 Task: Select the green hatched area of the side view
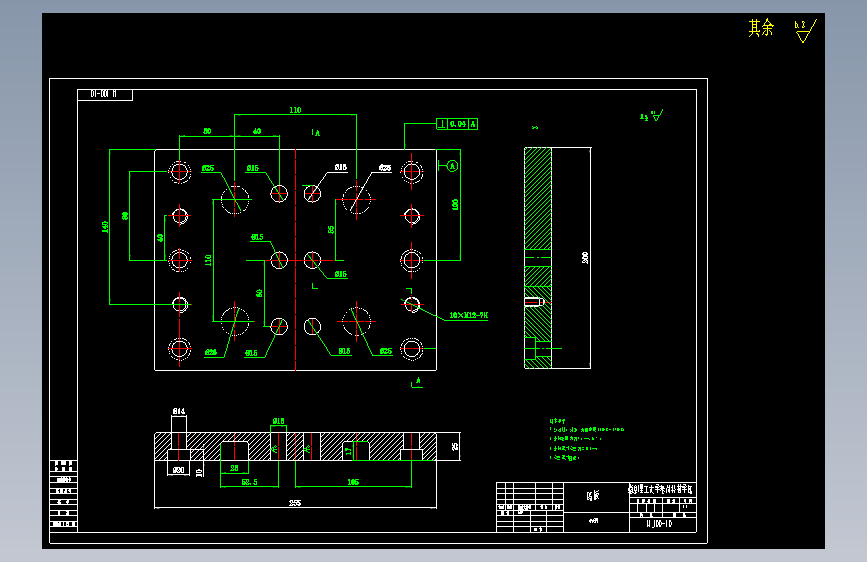point(538,258)
